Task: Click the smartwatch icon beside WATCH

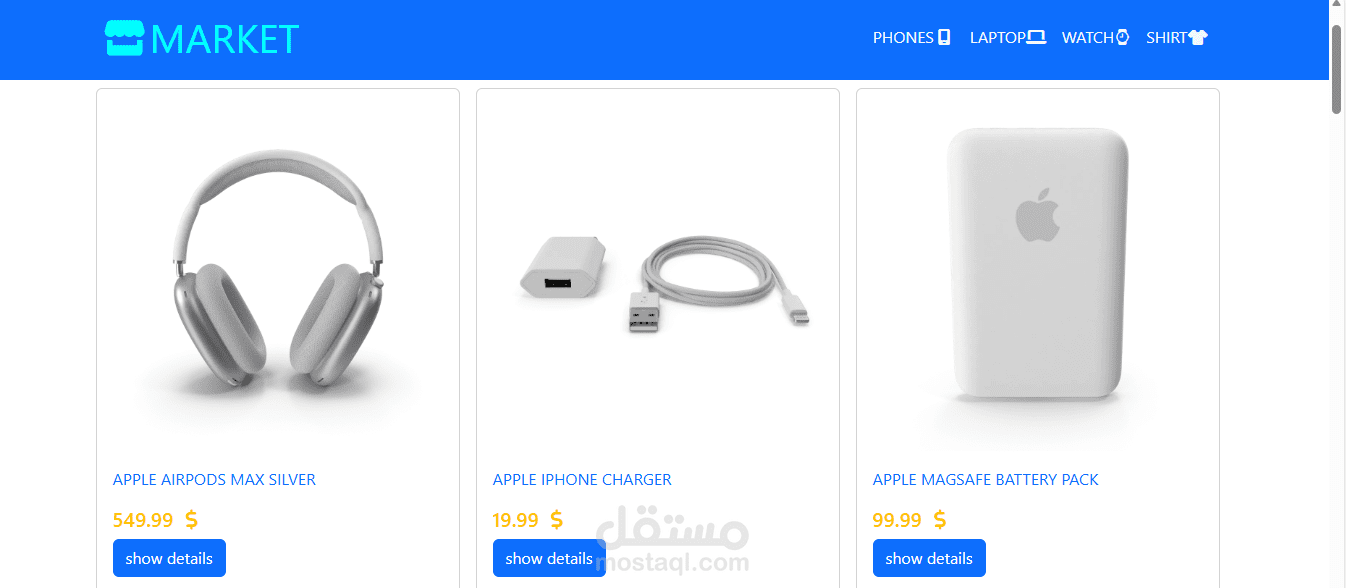Action: 1122,38
